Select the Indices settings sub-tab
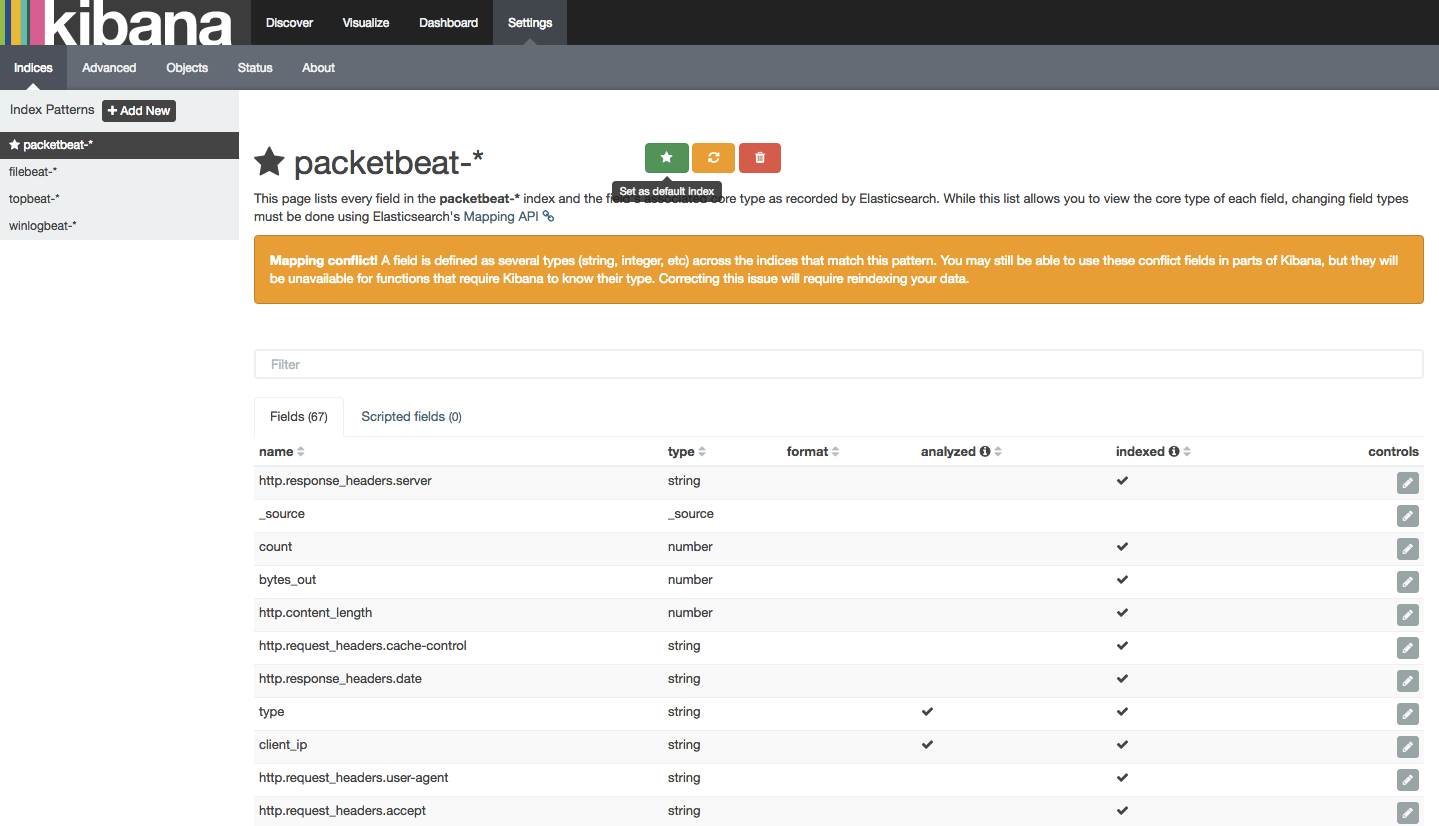Screen dimensions: 1439x826 point(33,68)
